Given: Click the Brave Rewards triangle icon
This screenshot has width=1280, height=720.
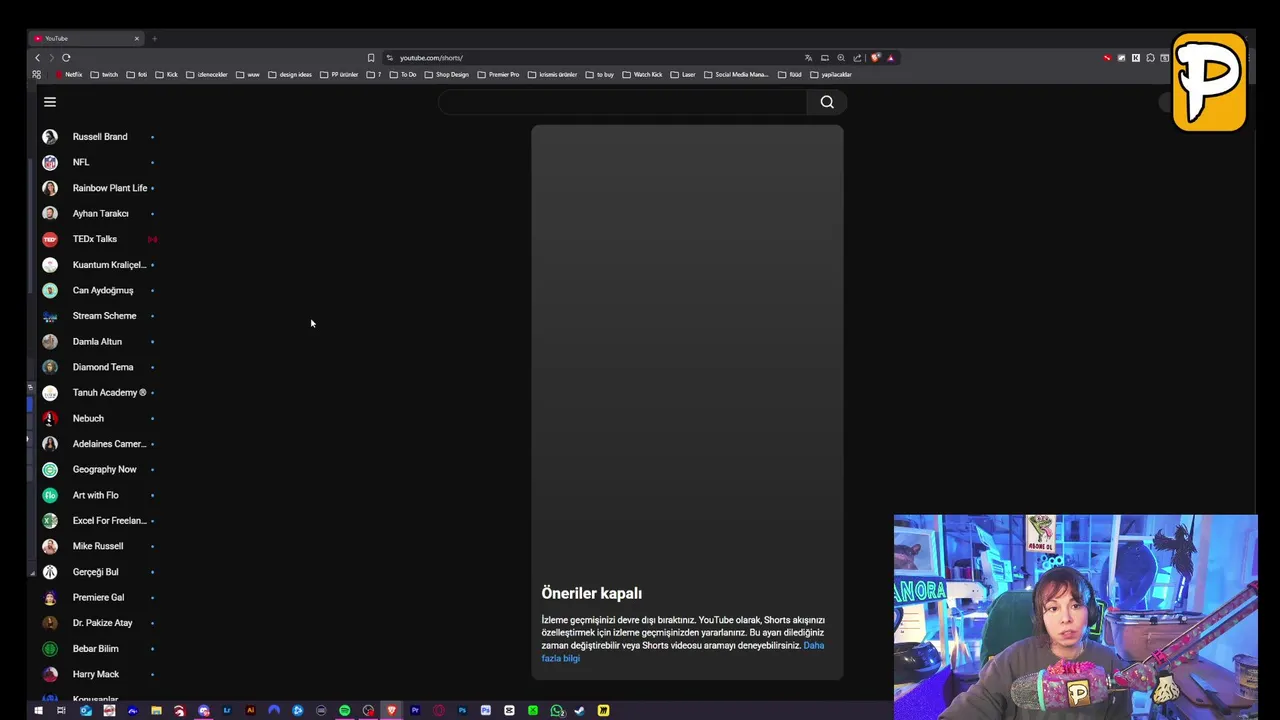Looking at the screenshot, I should coord(890,58).
